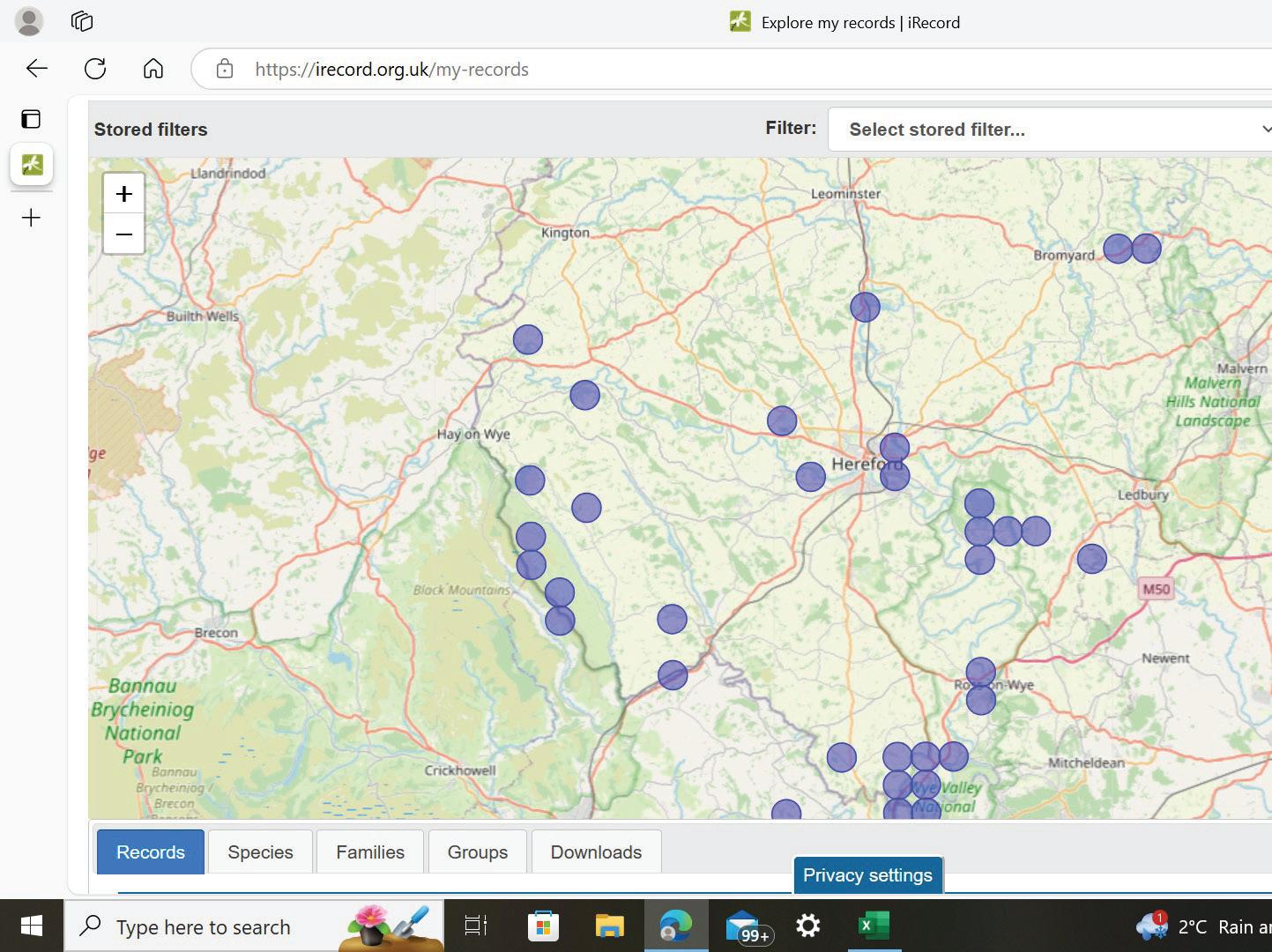This screenshot has height=952, width=1272.
Task: Switch to the Groups tab
Action: (478, 852)
